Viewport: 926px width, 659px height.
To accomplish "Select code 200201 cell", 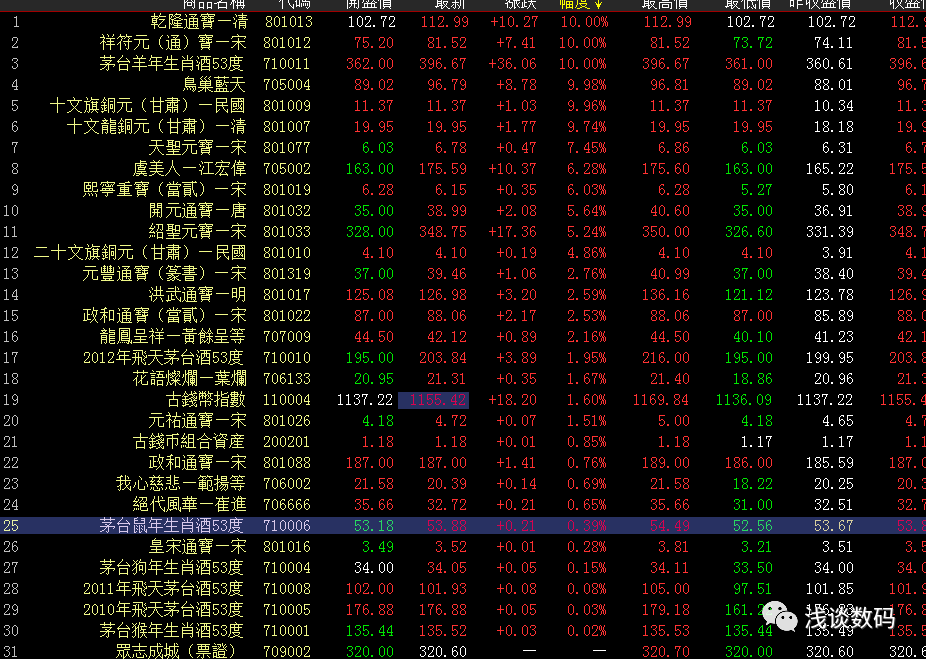I will tap(287, 442).
